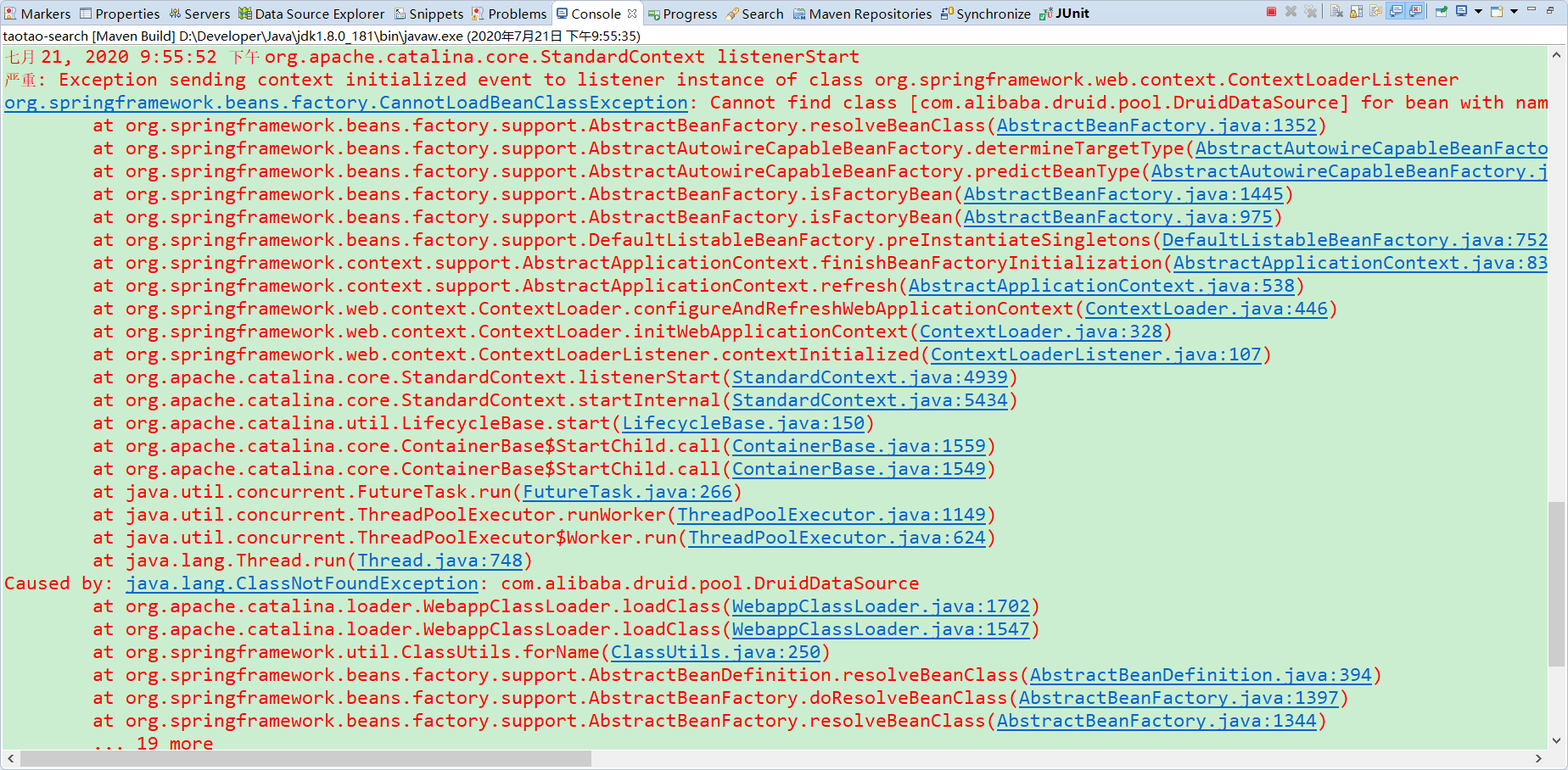Screen dimensions: 1568x770
Task: Open the Search tab
Action: tap(754, 14)
